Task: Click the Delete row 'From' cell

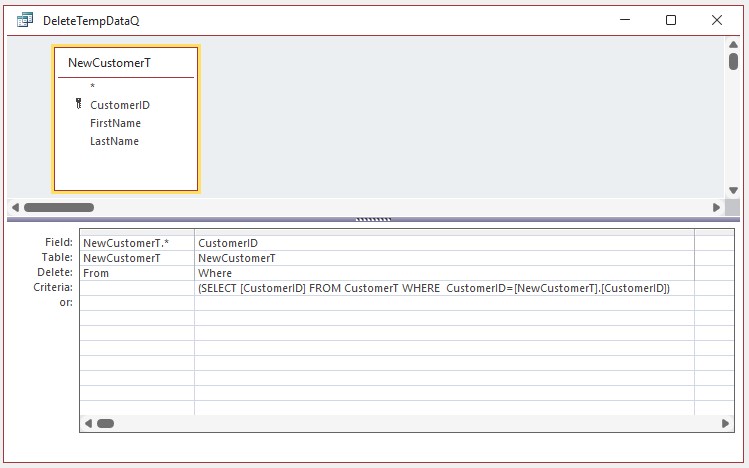Action: click(x=136, y=273)
